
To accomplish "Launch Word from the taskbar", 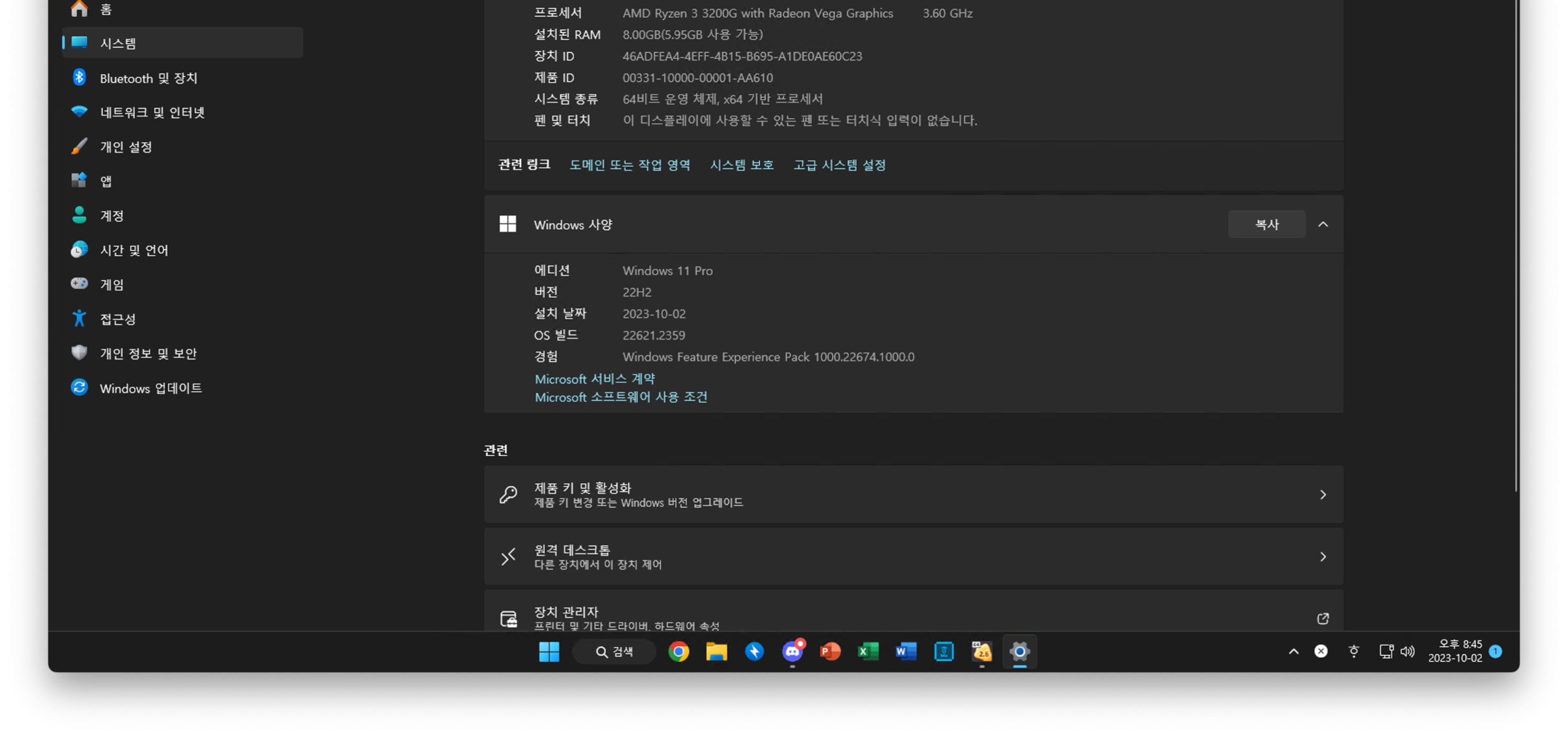I will pyautogui.click(x=906, y=651).
